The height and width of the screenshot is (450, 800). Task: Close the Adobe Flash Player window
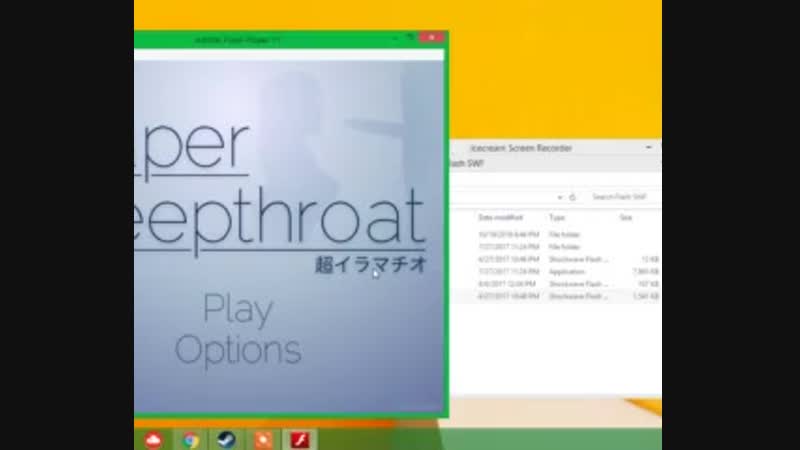click(432, 38)
